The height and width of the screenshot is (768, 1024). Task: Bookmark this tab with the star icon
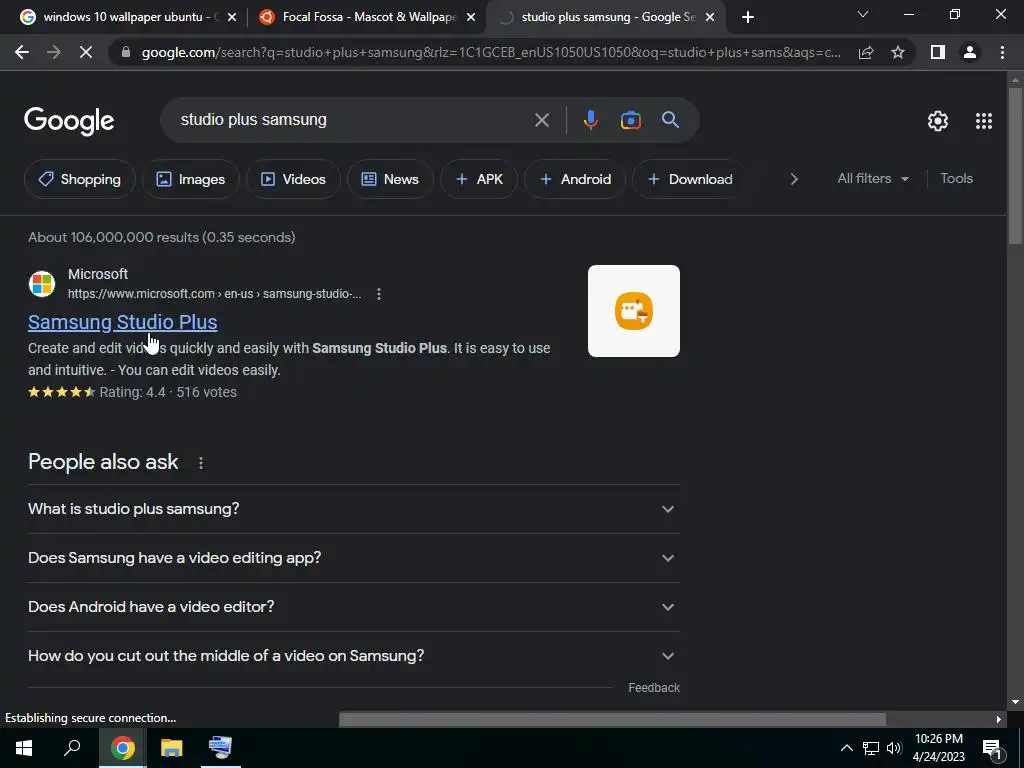click(898, 52)
